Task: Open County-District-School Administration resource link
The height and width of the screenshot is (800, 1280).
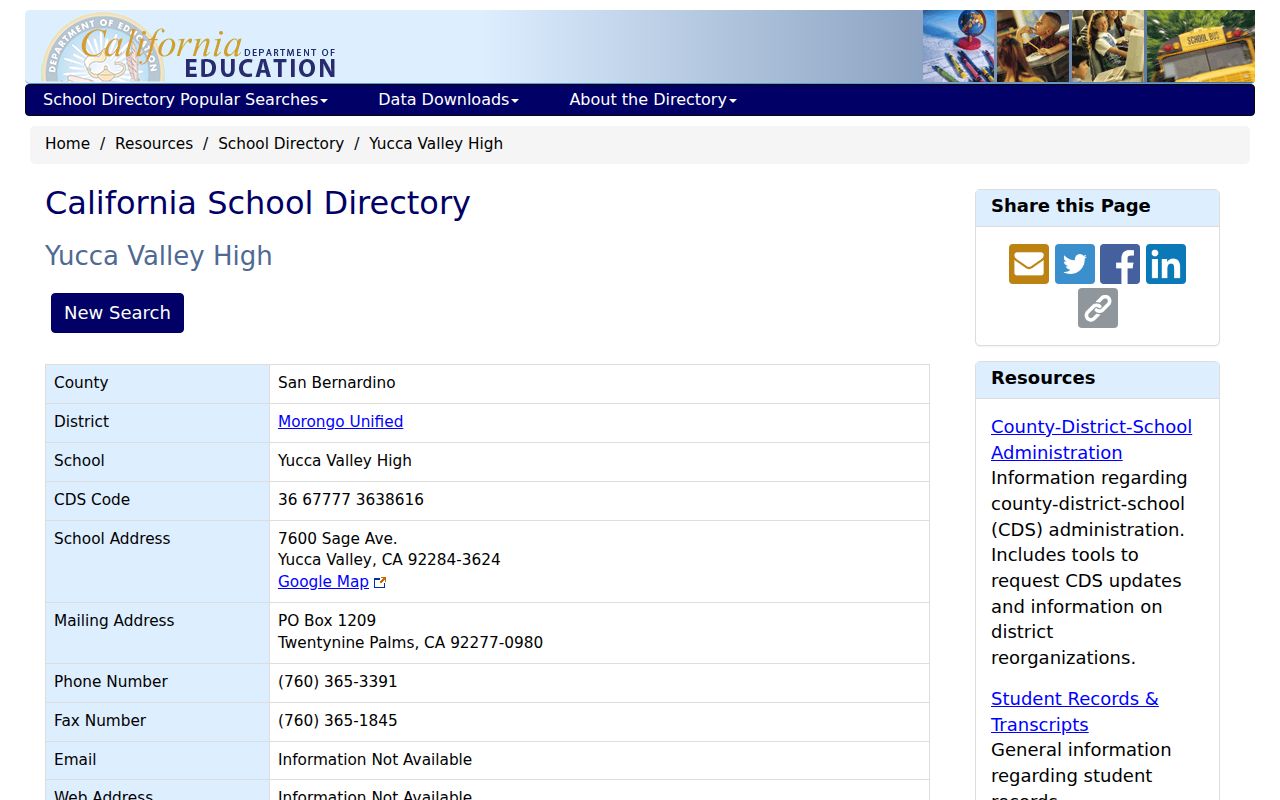Action: [x=1091, y=439]
